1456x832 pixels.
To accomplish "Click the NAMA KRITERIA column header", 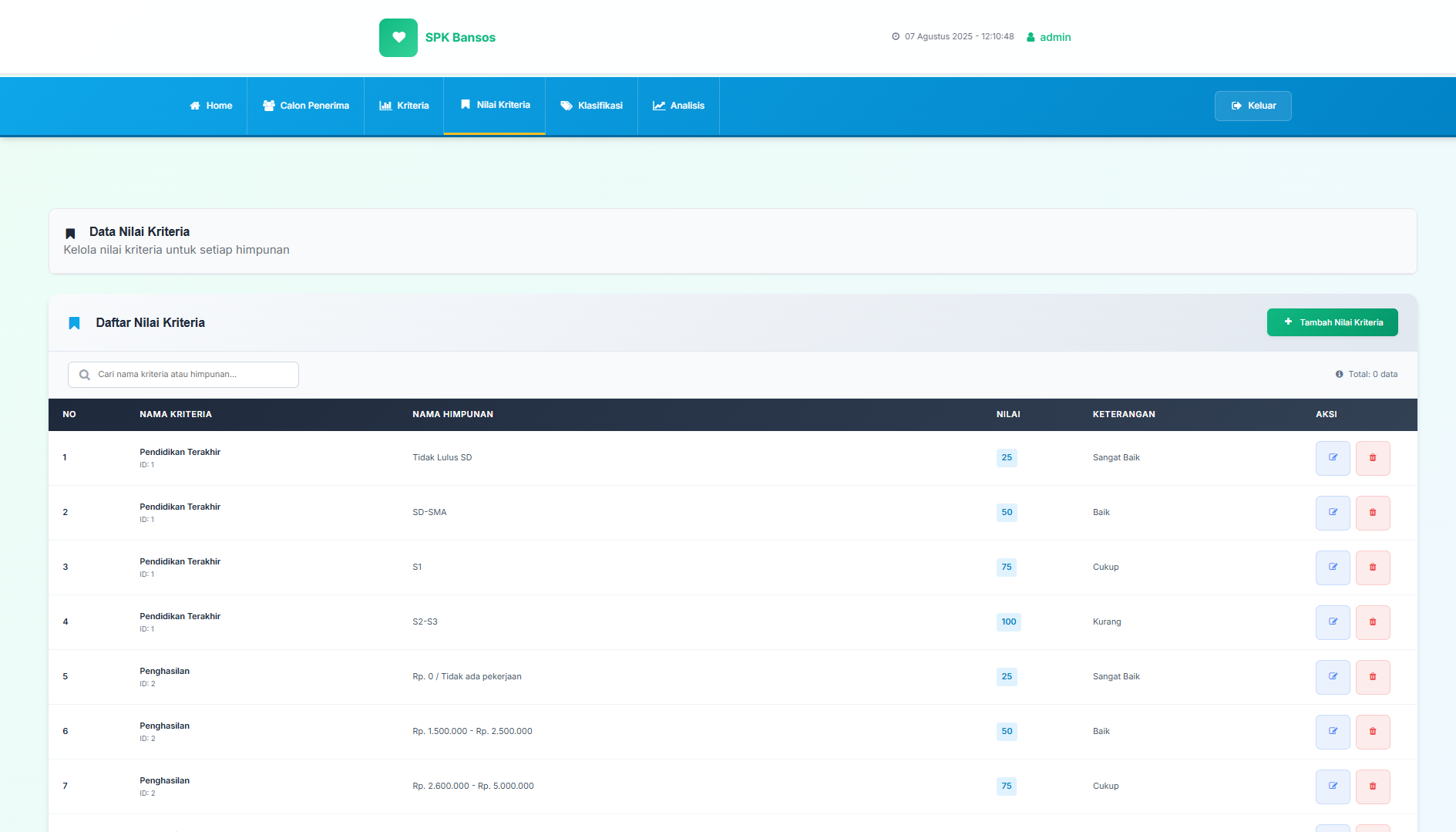I will click(x=176, y=415).
